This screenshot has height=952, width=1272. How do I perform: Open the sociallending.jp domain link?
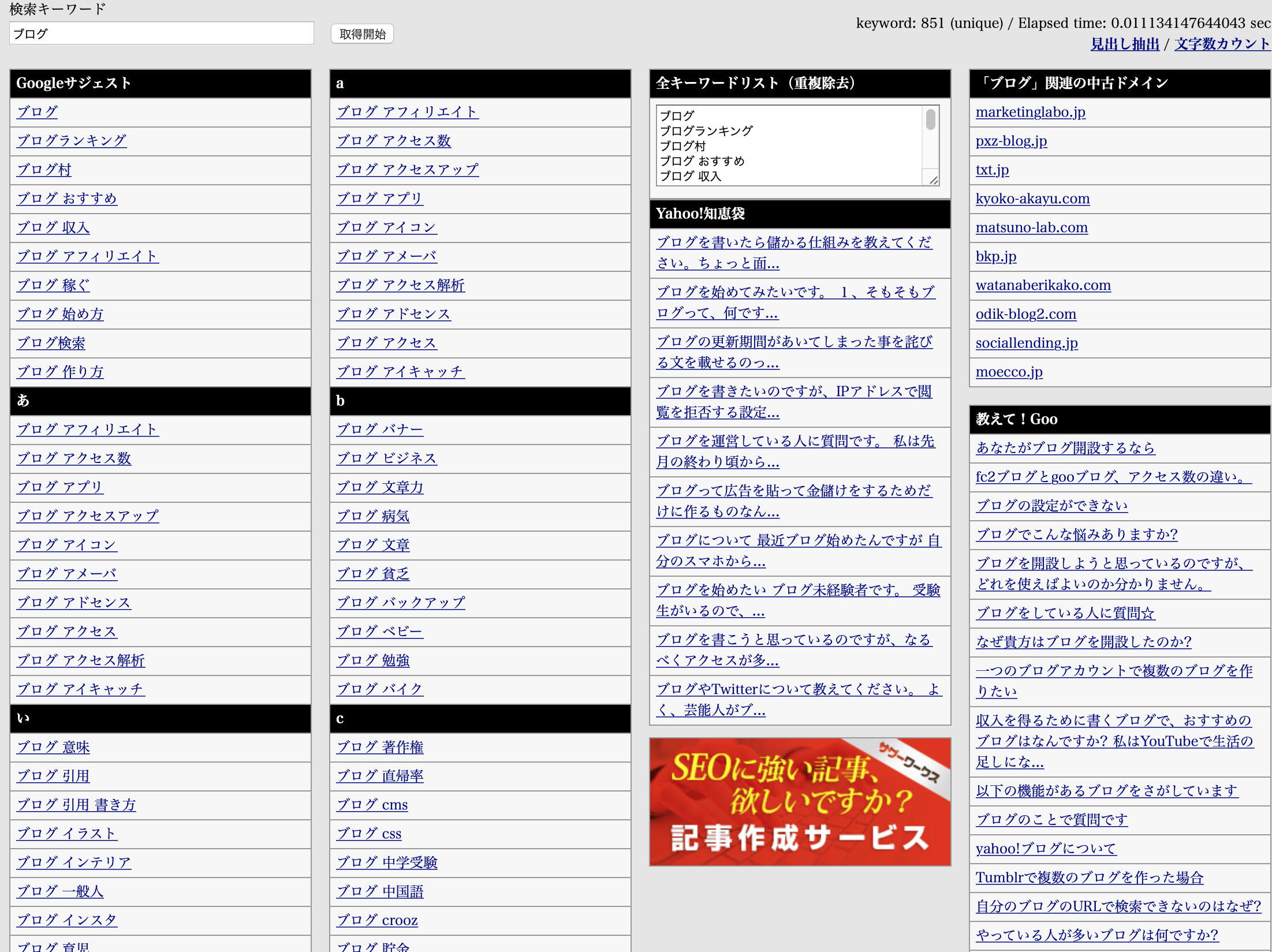pyautogui.click(x=1027, y=343)
